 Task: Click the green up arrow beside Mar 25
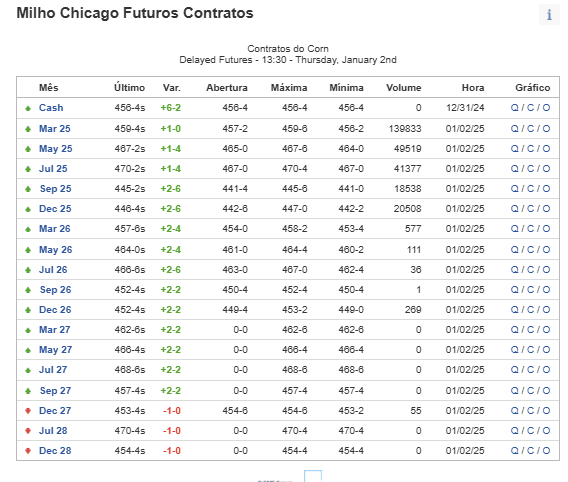pyautogui.click(x=28, y=129)
